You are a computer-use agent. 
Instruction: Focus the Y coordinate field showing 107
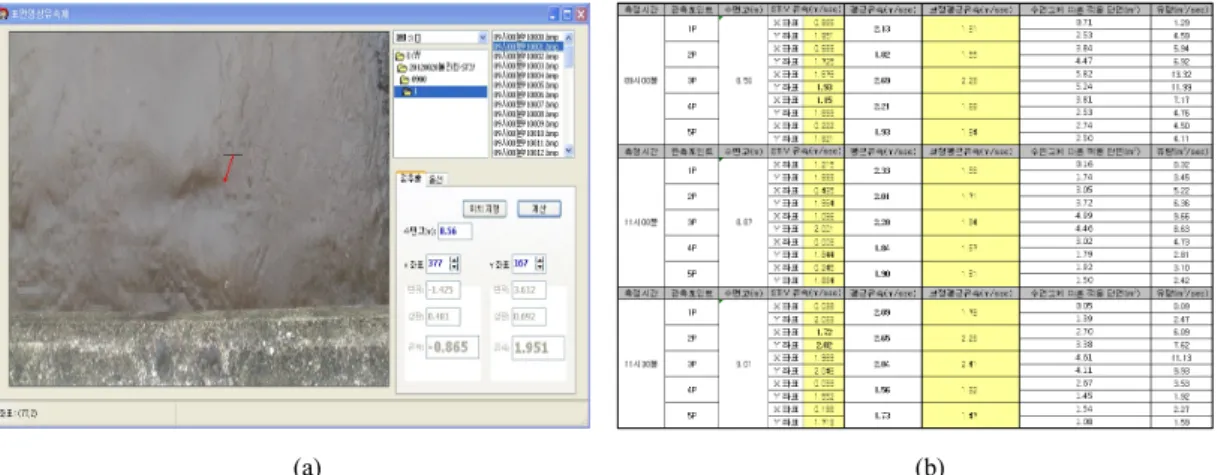pos(524,263)
